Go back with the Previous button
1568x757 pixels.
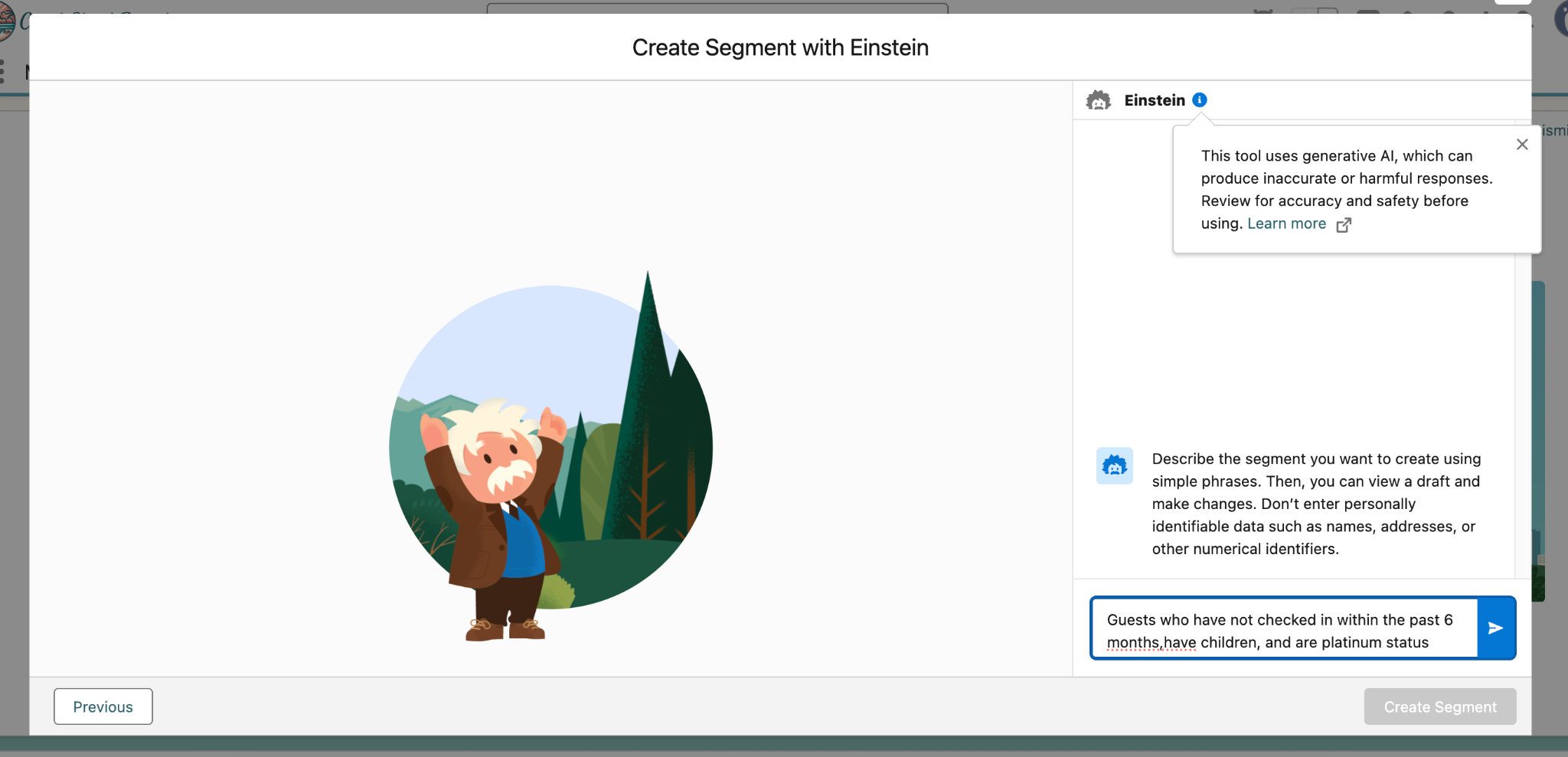[x=103, y=706]
